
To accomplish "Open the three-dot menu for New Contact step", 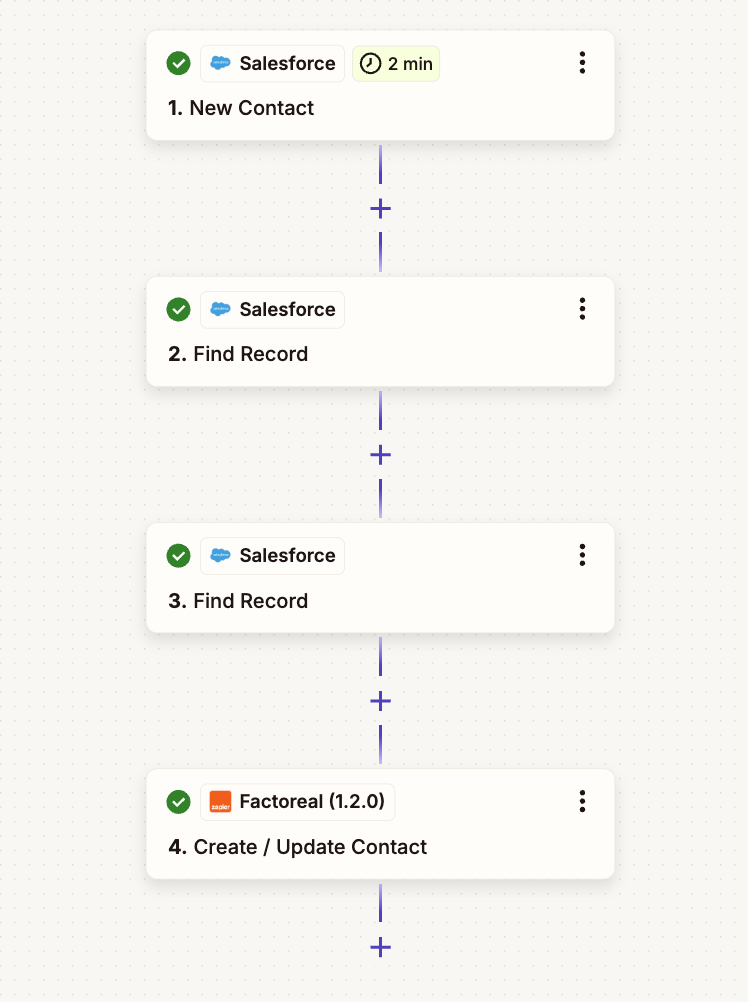I will tap(582, 63).
